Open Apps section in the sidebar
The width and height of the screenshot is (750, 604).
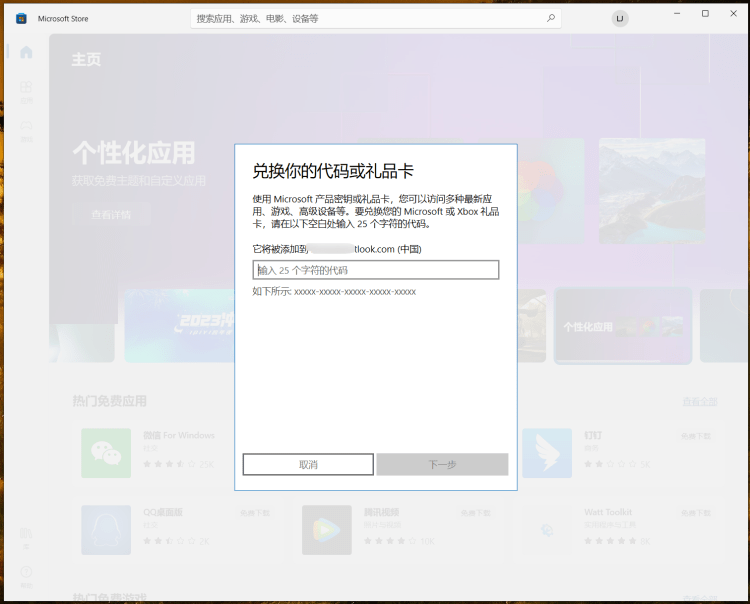tap(26, 91)
